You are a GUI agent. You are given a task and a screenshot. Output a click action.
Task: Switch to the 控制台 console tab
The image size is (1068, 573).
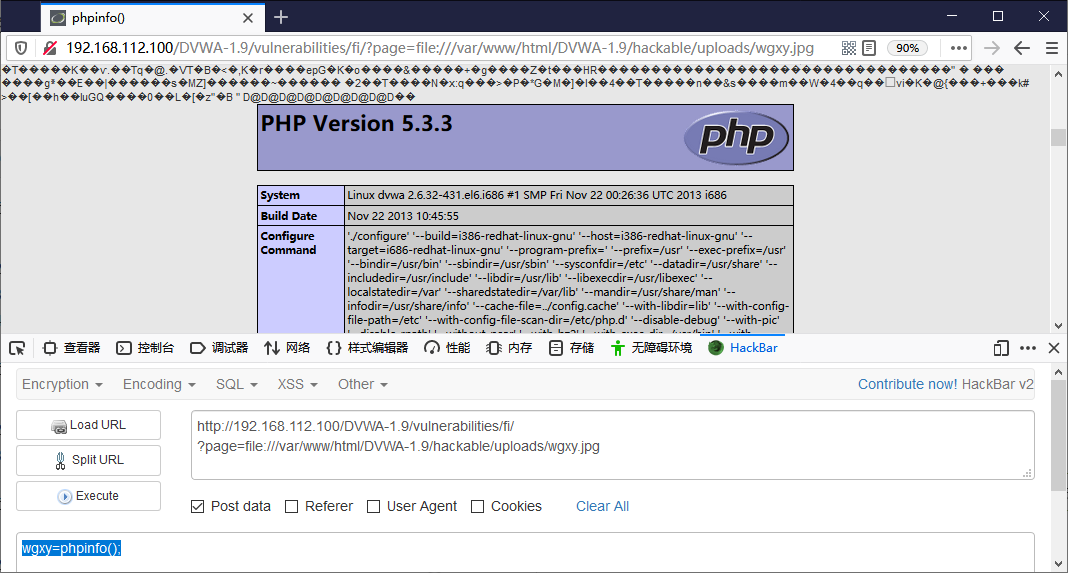[145, 348]
